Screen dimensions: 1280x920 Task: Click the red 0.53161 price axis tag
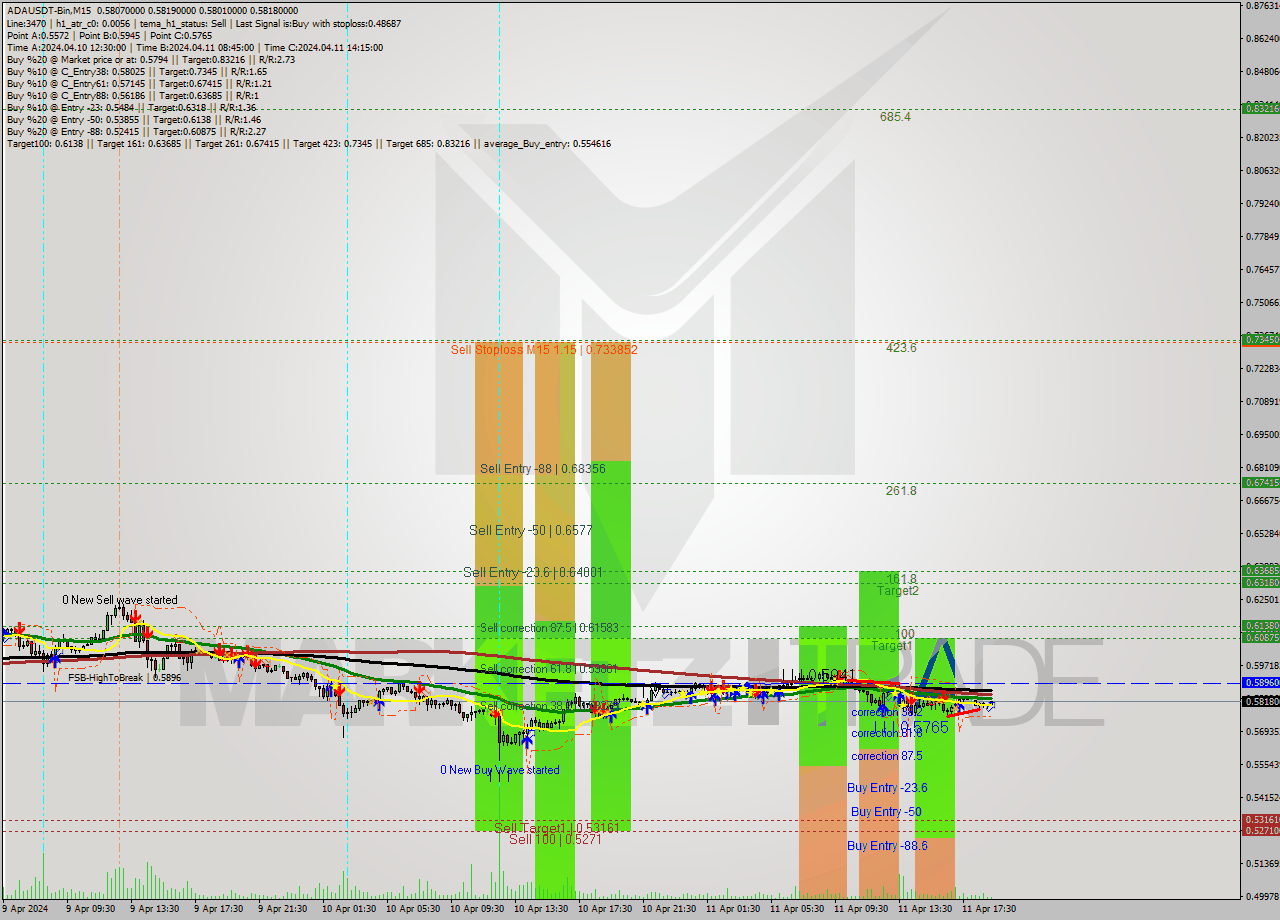pos(1260,820)
